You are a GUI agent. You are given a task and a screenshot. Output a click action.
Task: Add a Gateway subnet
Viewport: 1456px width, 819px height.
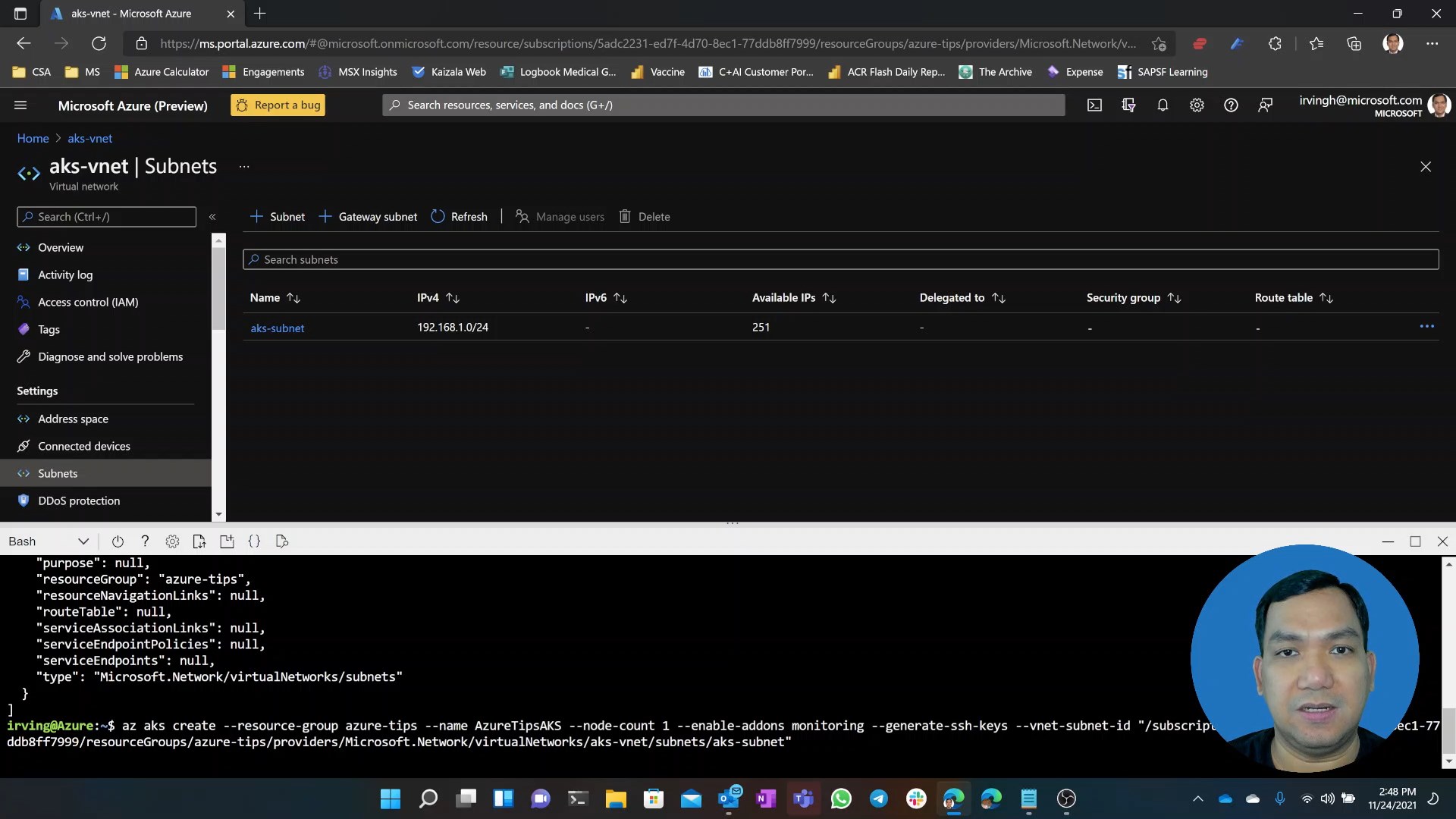pos(368,217)
